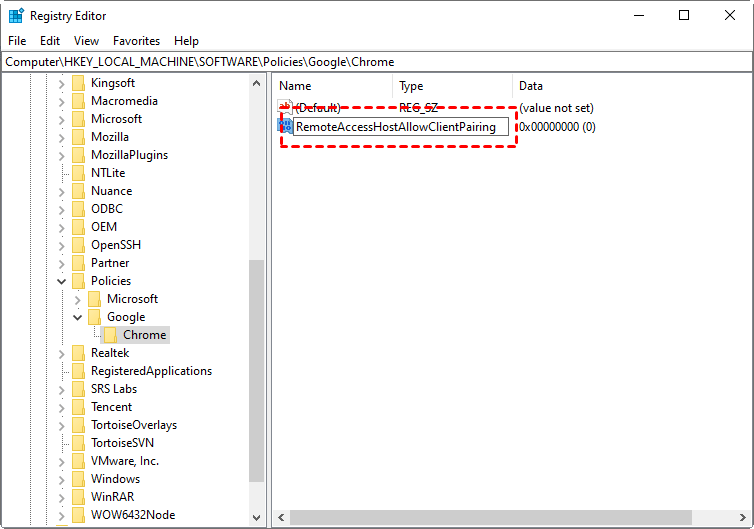The width and height of the screenshot is (754, 529).
Task: Click the ODBC folder icon
Action: click(78, 209)
